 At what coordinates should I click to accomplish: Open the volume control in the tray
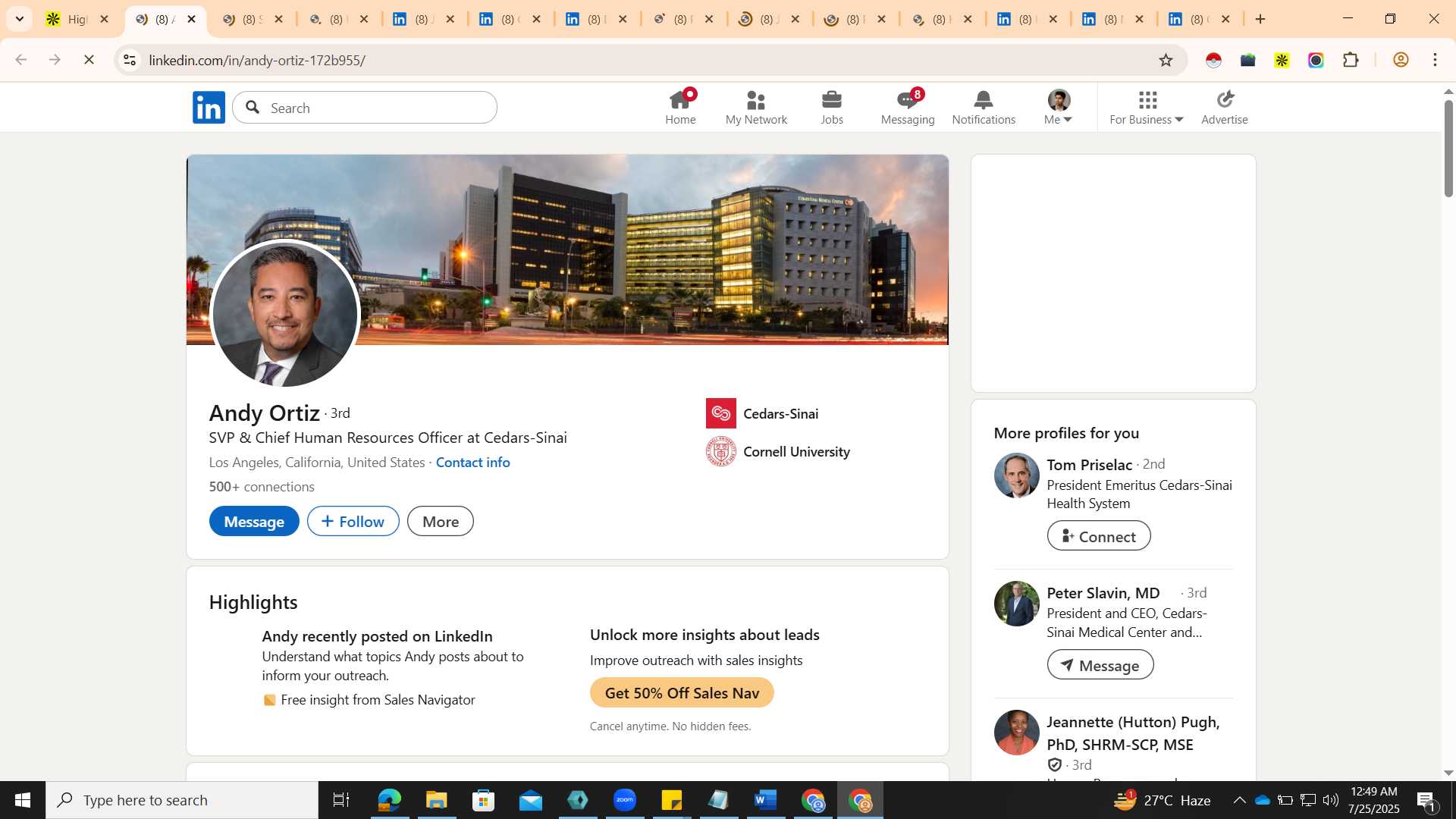tap(1331, 800)
